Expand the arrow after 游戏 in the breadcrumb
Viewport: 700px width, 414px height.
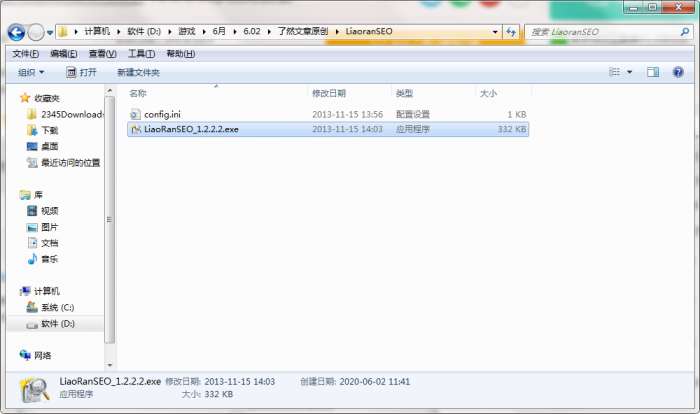[x=204, y=32]
